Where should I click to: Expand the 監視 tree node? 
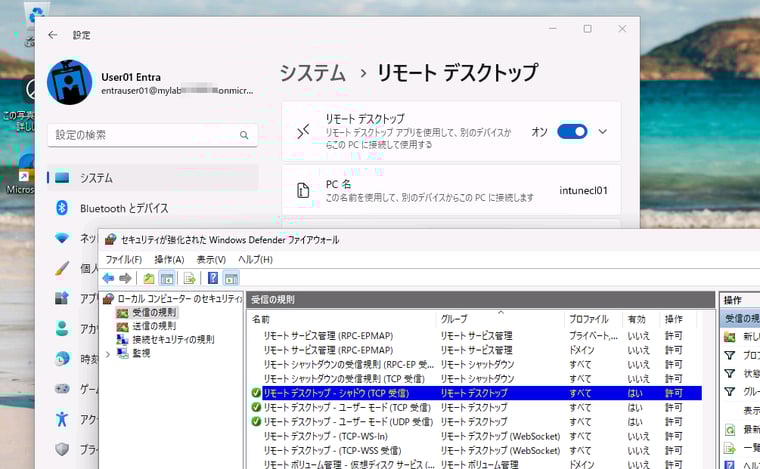tap(108, 353)
